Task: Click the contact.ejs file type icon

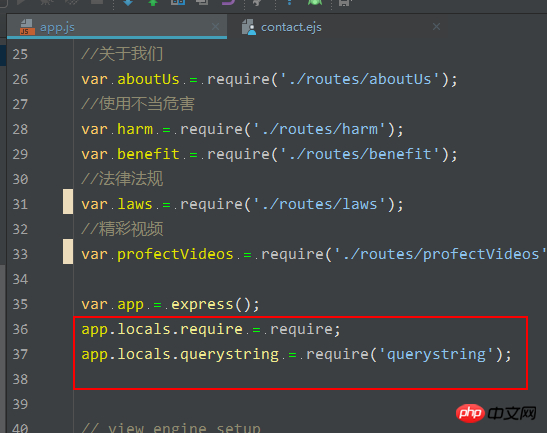Action: click(249, 27)
